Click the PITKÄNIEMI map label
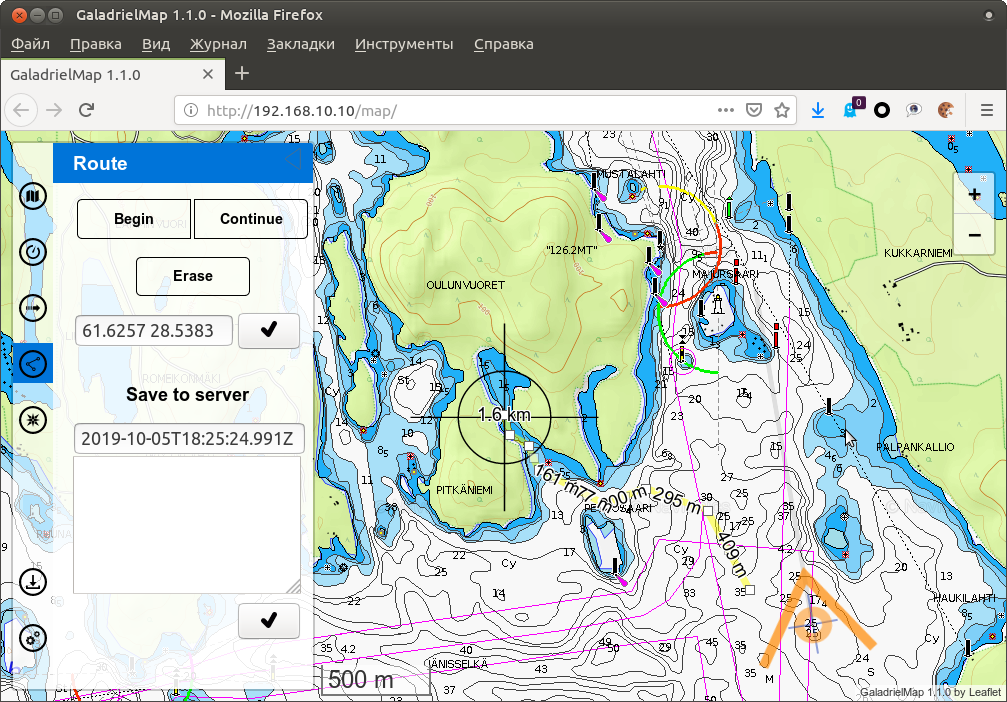The width and height of the screenshot is (1007, 702). coord(464,490)
